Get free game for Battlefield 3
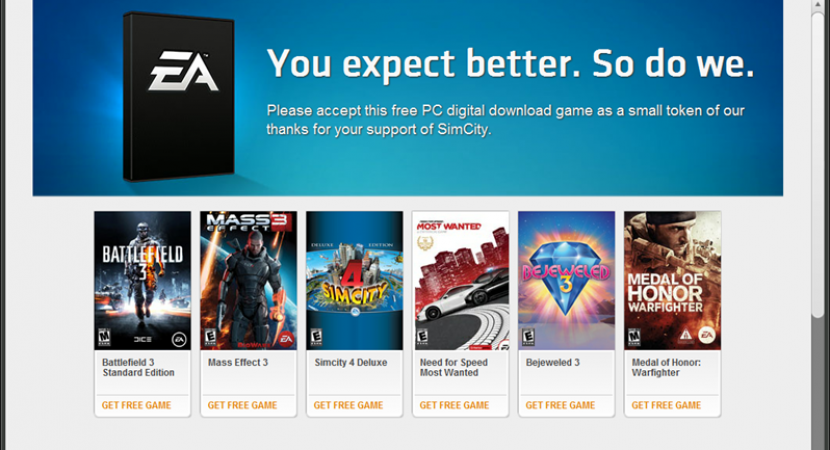The image size is (830, 450). point(136,405)
